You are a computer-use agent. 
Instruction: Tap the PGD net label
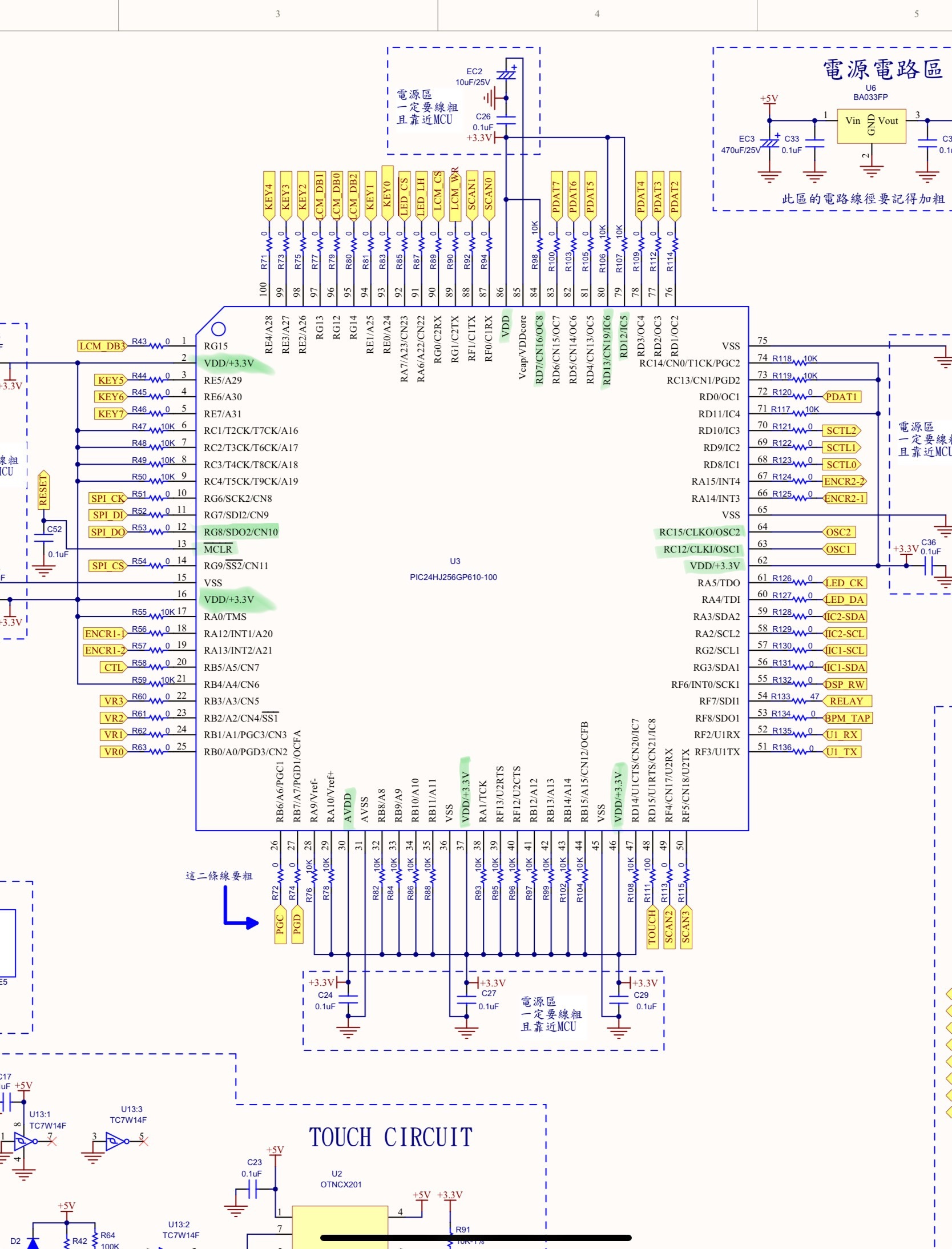click(x=297, y=924)
